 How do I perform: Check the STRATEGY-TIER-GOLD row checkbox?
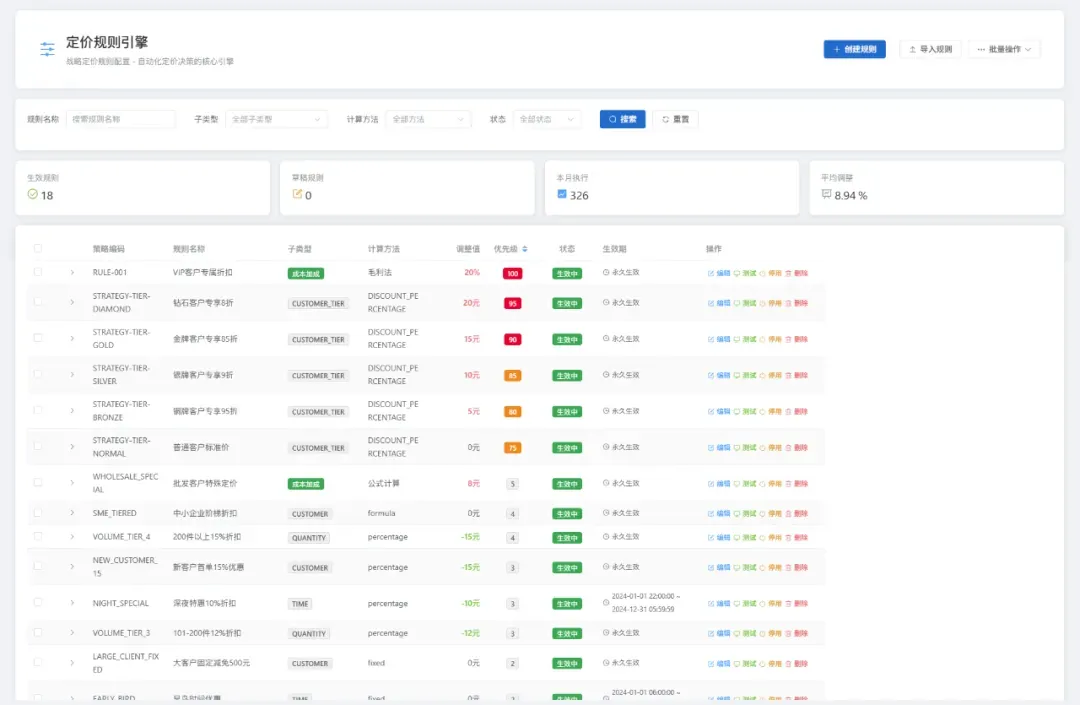[x=38, y=338]
